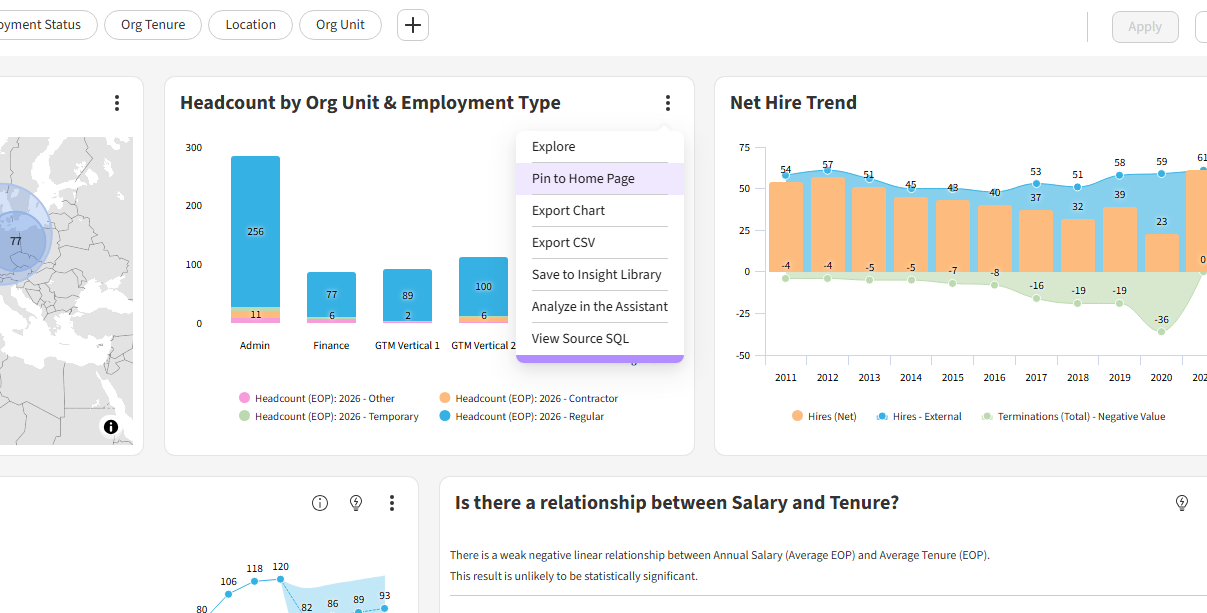Viewport: 1207px width, 613px height.
Task: Click the lightbulb icon on the Salary and Tenure card
Action: pyautogui.click(x=1181, y=503)
